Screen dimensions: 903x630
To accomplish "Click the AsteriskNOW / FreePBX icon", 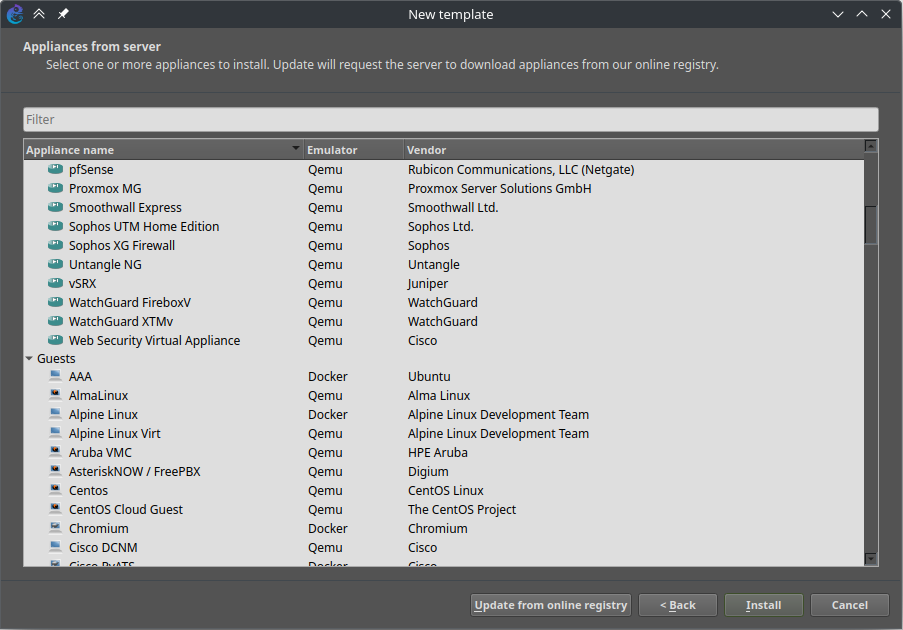I will pyautogui.click(x=55, y=471).
